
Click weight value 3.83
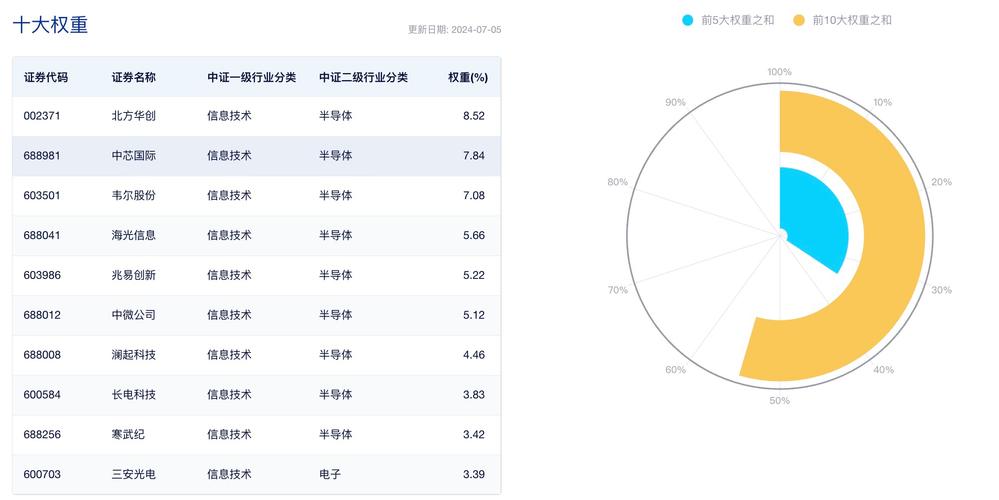coord(474,395)
